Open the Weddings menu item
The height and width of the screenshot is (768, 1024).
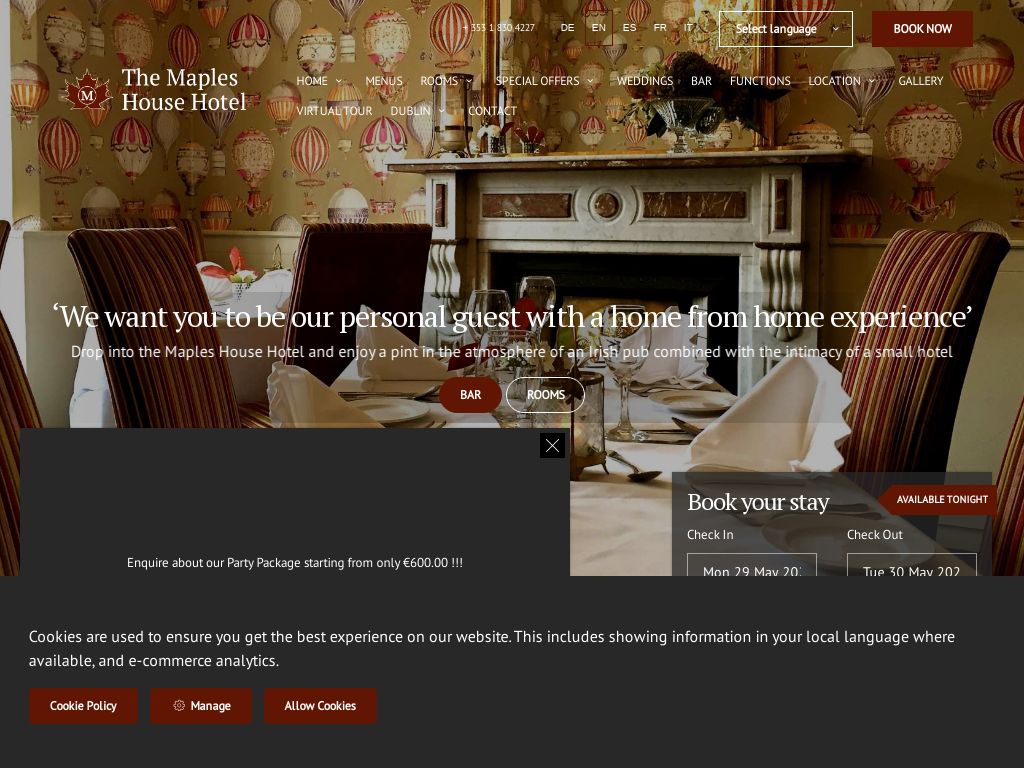(x=645, y=81)
